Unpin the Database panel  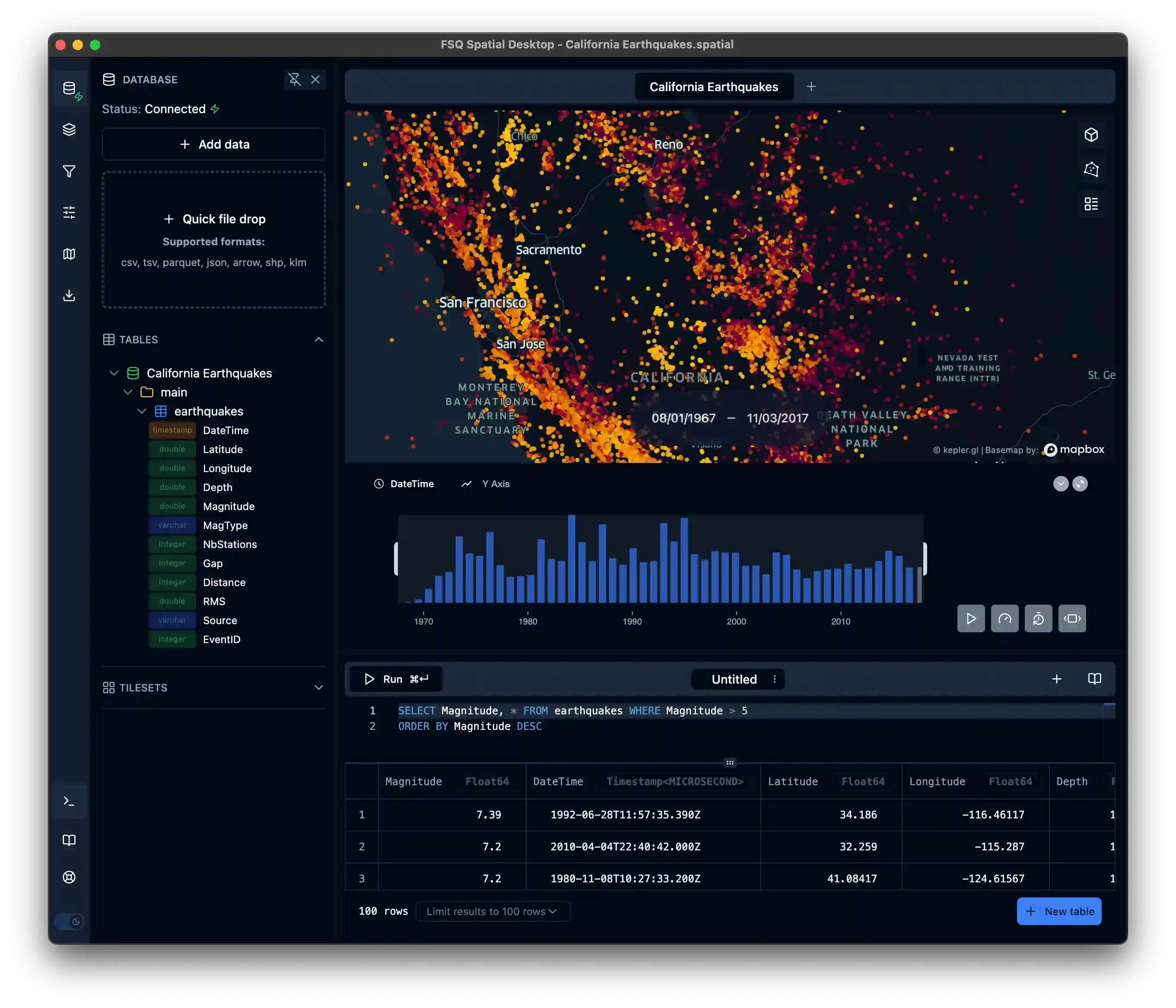tap(294, 79)
